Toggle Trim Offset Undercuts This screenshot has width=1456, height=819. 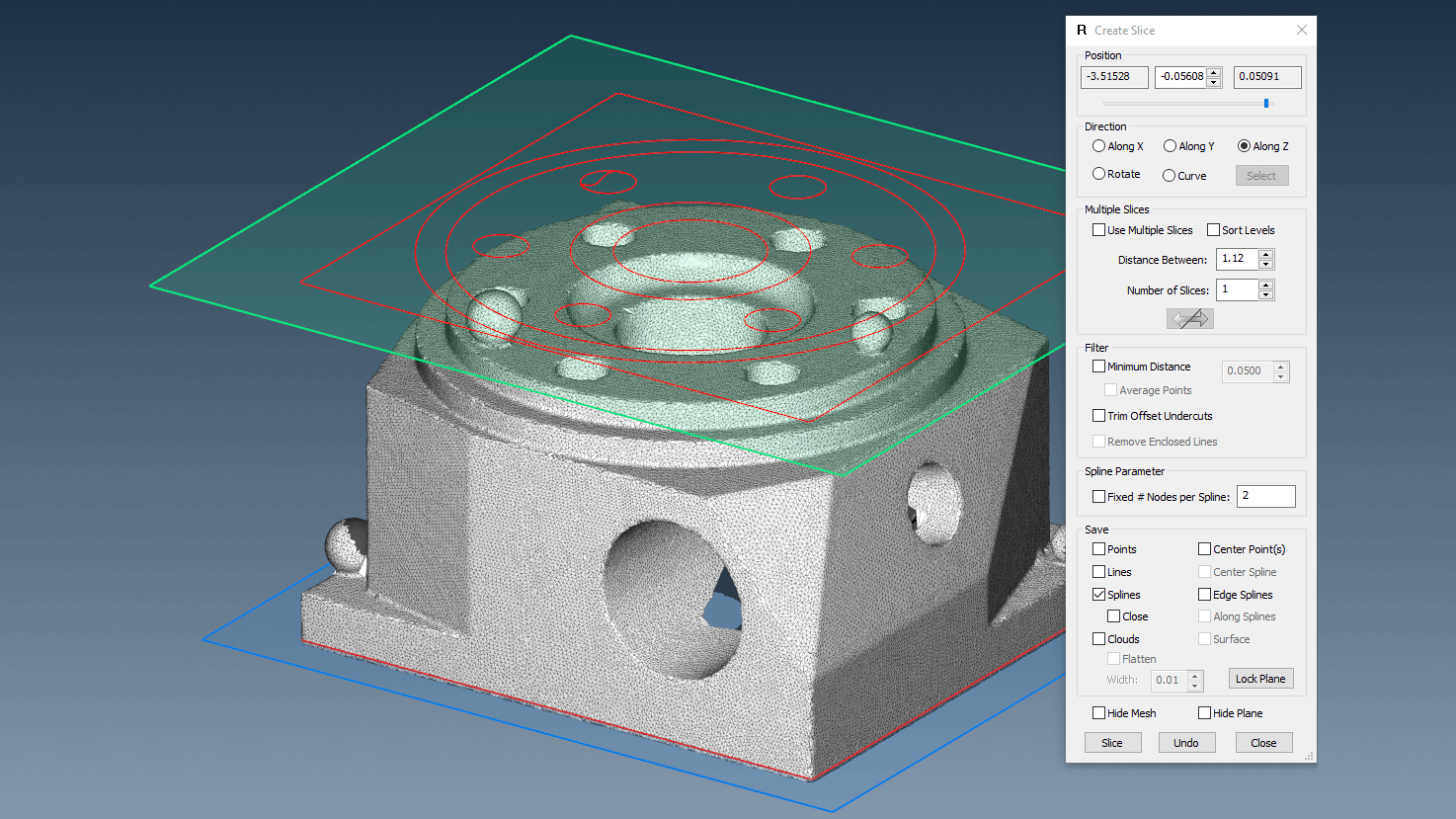(1098, 416)
